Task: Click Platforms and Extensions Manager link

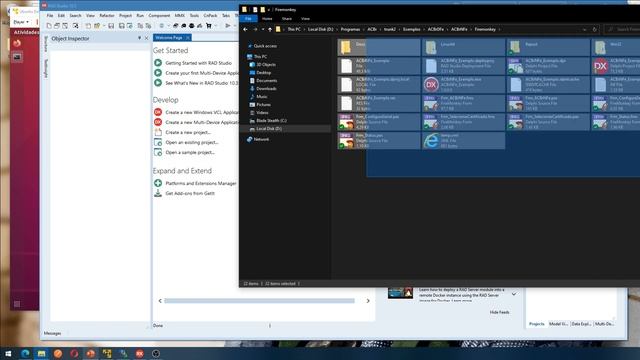Action: 201,183
